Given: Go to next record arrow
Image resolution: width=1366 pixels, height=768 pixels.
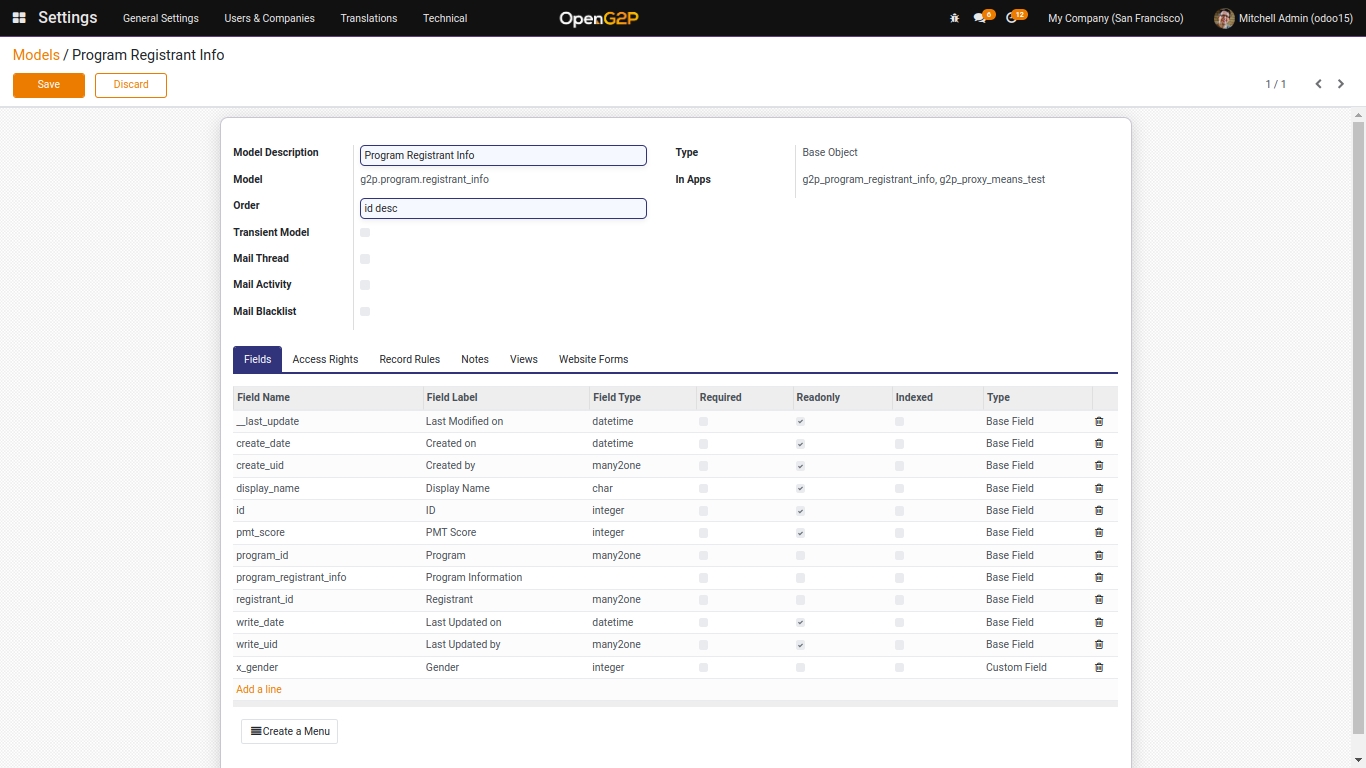Looking at the screenshot, I should (x=1341, y=84).
